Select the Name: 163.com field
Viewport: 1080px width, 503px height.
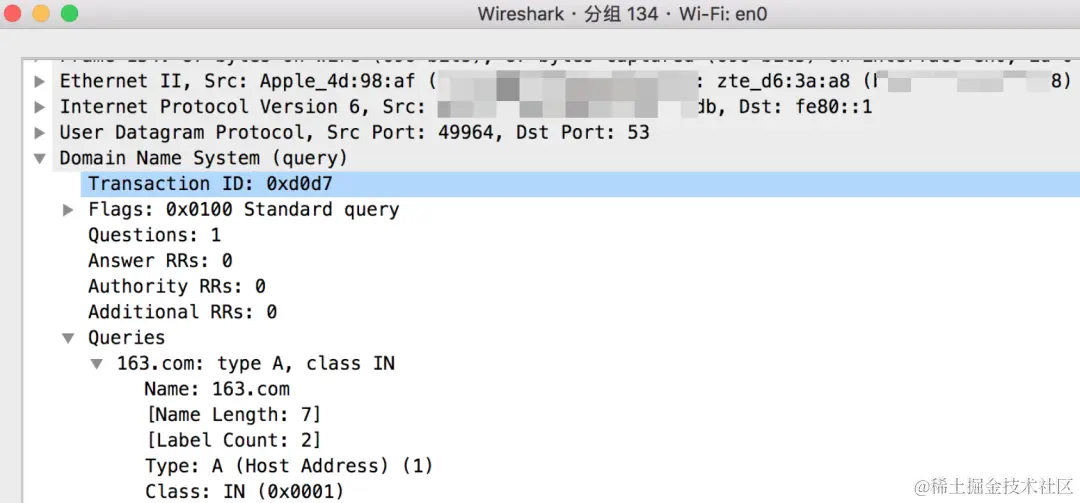point(217,389)
